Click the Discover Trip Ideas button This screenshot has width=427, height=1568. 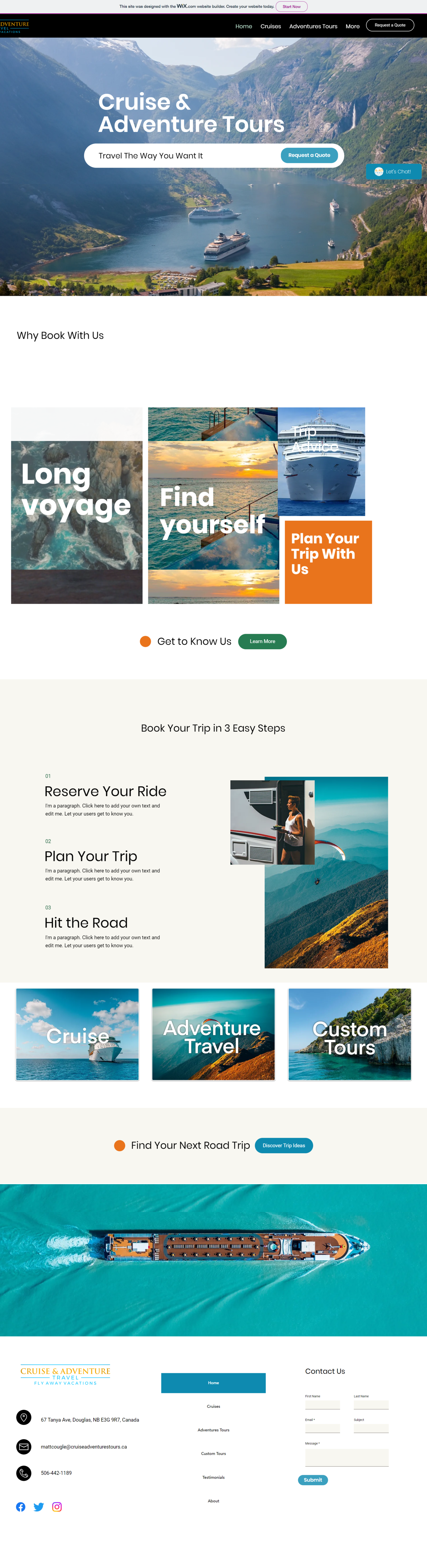[x=283, y=1145]
